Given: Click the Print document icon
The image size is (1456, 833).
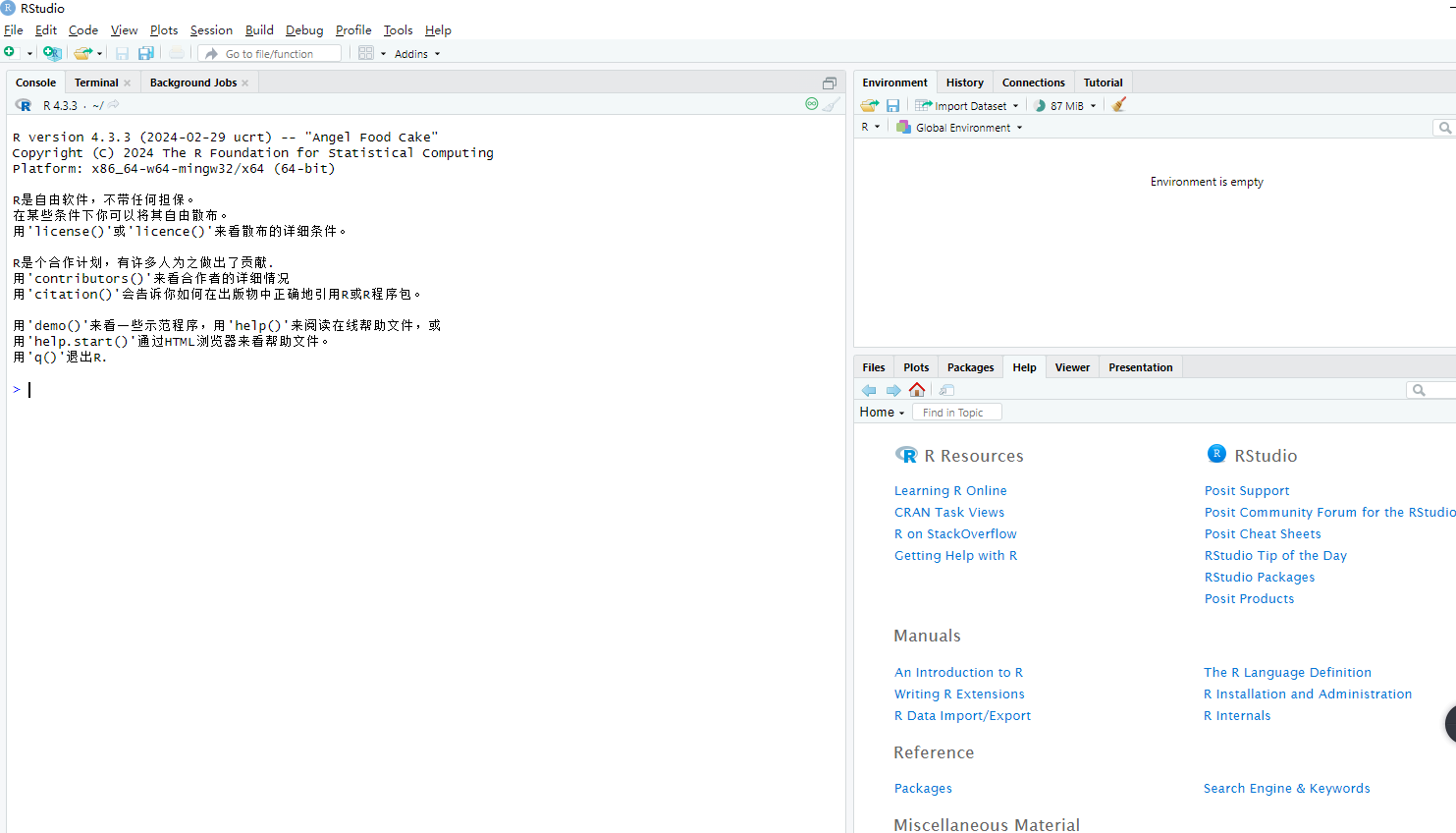Looking at the screenshot, I should tap(176, 53).
